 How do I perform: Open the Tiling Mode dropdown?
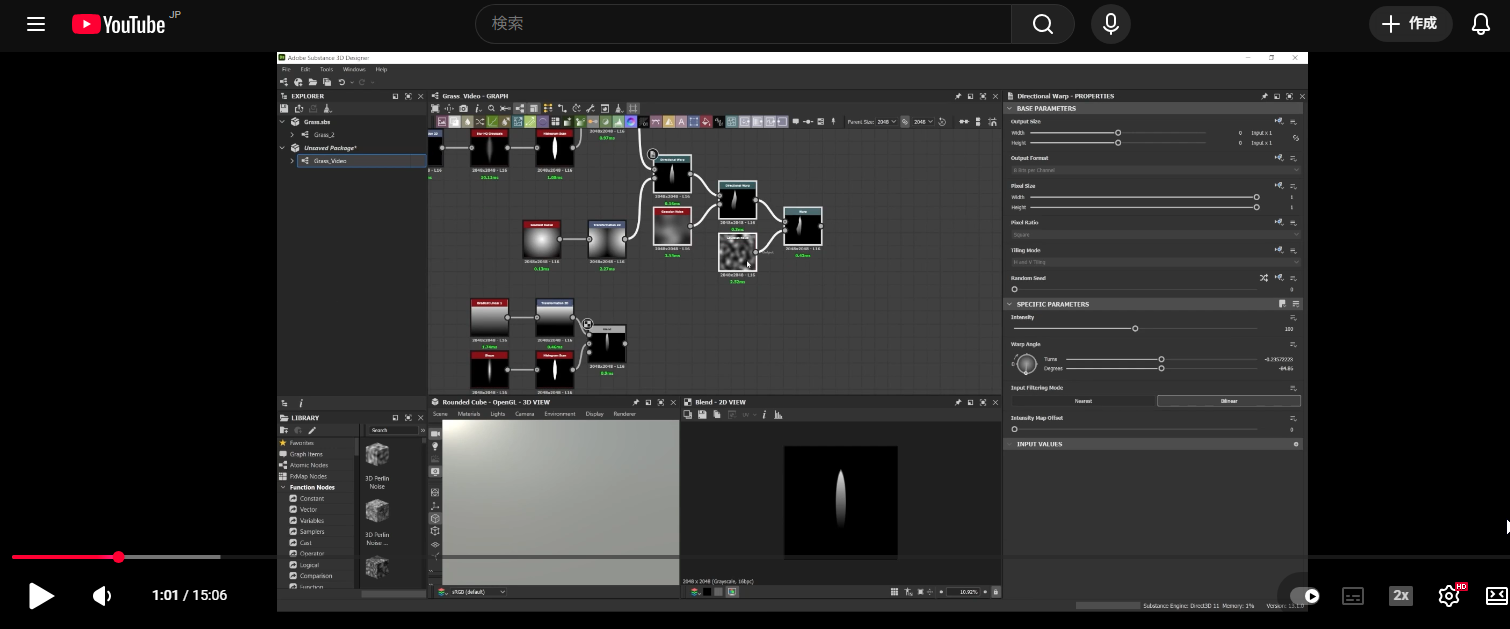1155,262
